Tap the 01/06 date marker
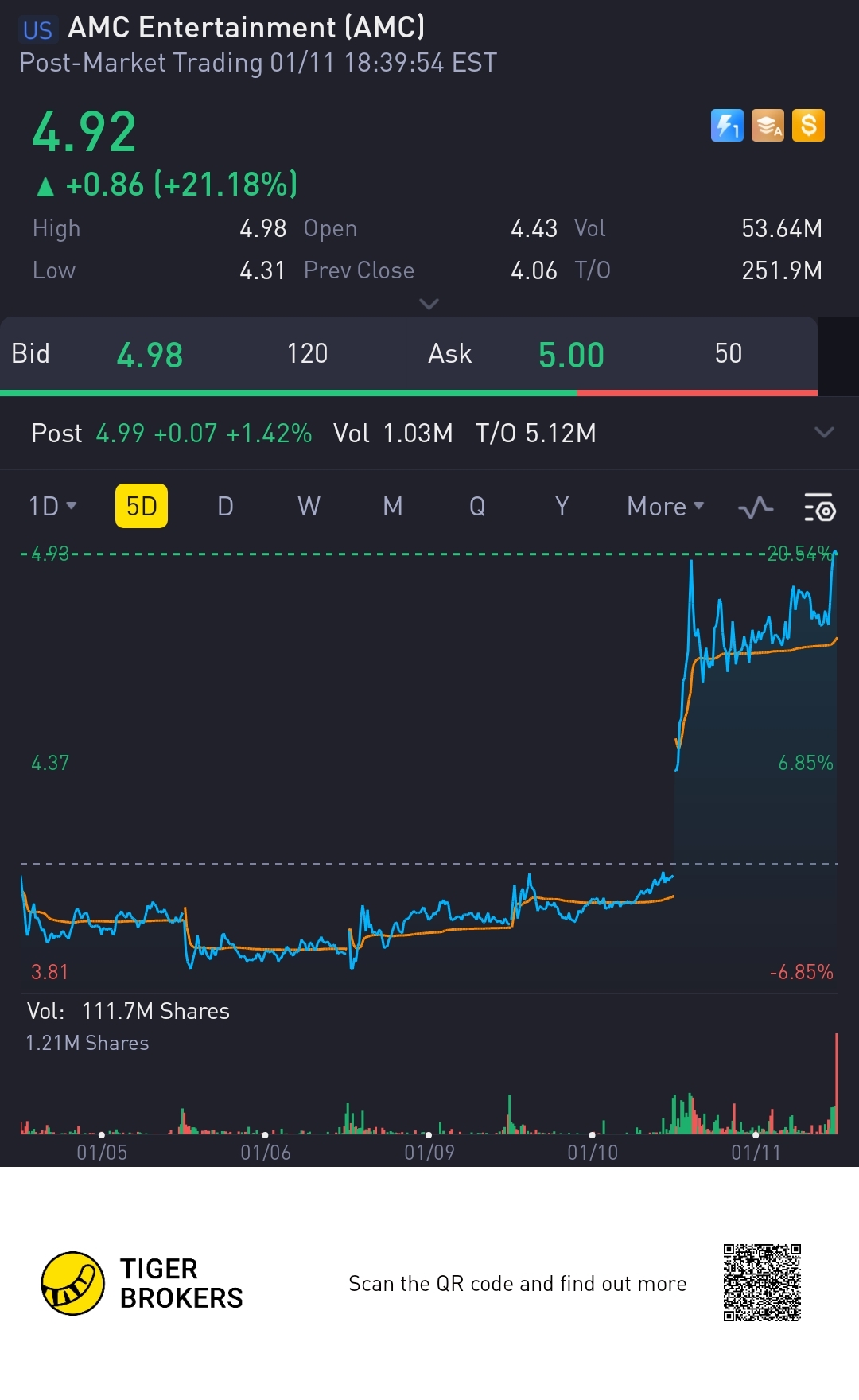This screenshot has width=859, height=1400. pyautogui.click(x=266, y=1152)
